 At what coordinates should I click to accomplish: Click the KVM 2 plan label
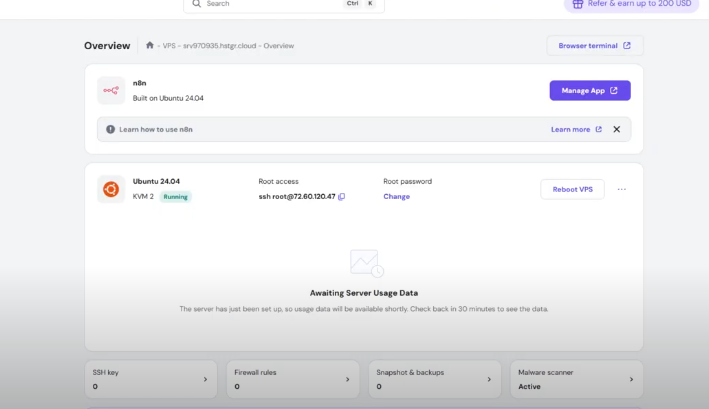[x=143, y=197]
